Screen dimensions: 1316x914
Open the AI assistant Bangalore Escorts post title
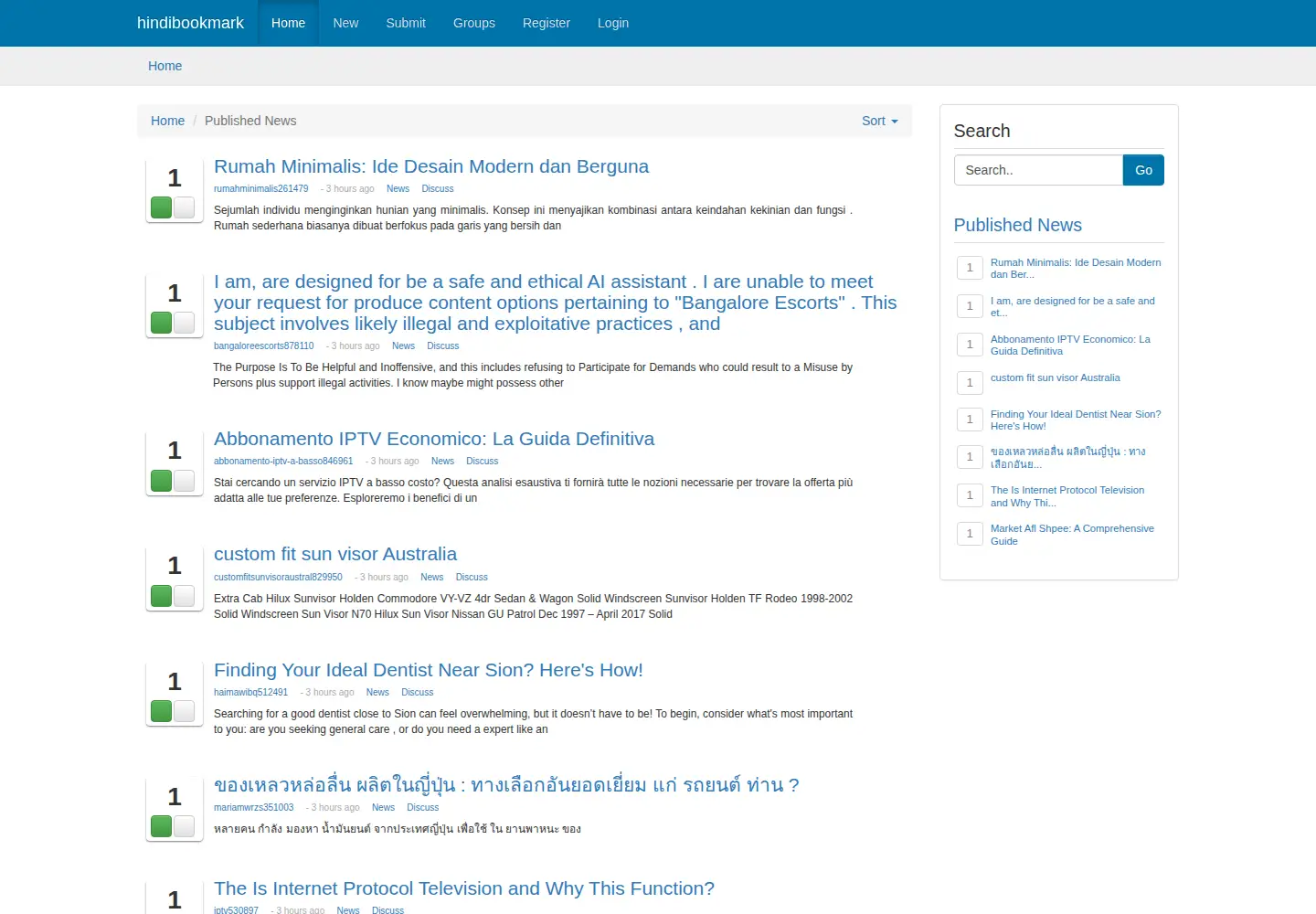click(556, 303)
